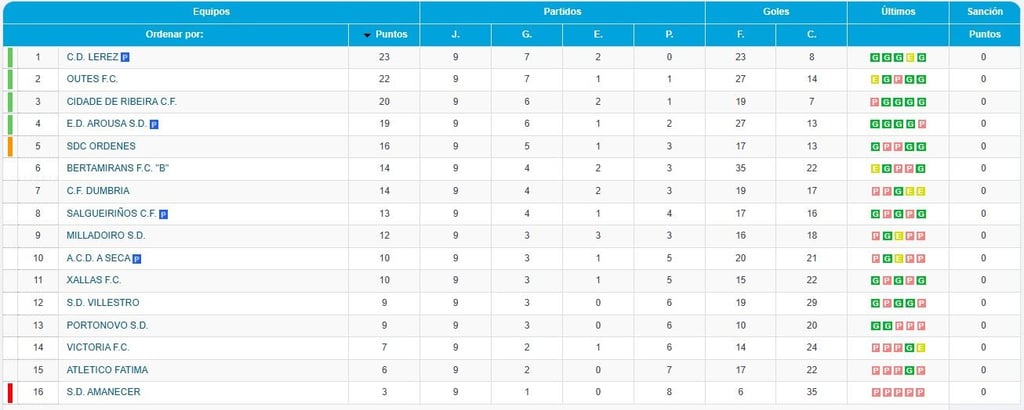The height and width of the screenshot is (410, 1024).
Task: Open the SDC ORDENES team link
Action: coord(101,146)
